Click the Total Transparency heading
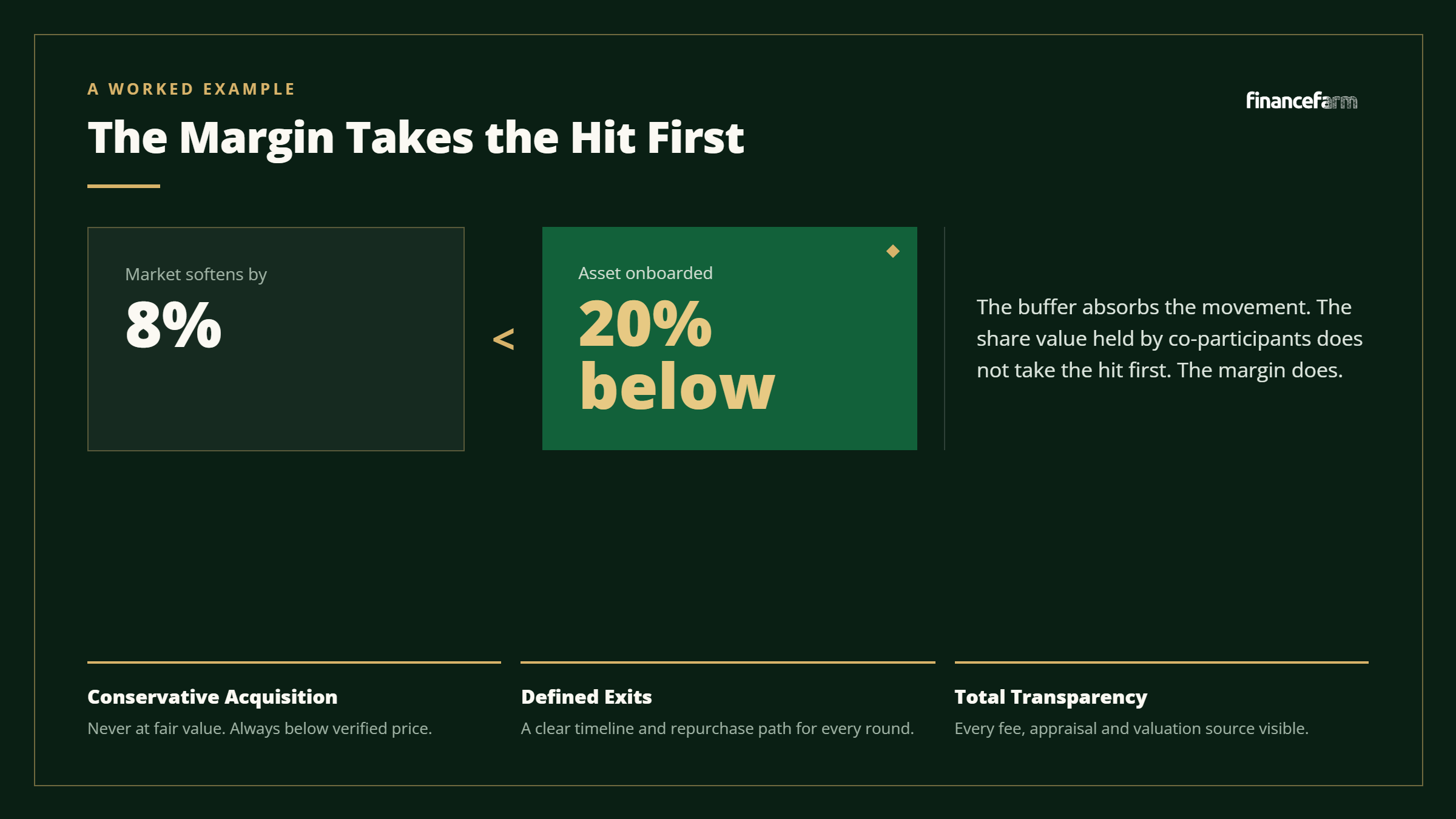The height and width of the screenshot is (819, 1456). (1051, 697)
